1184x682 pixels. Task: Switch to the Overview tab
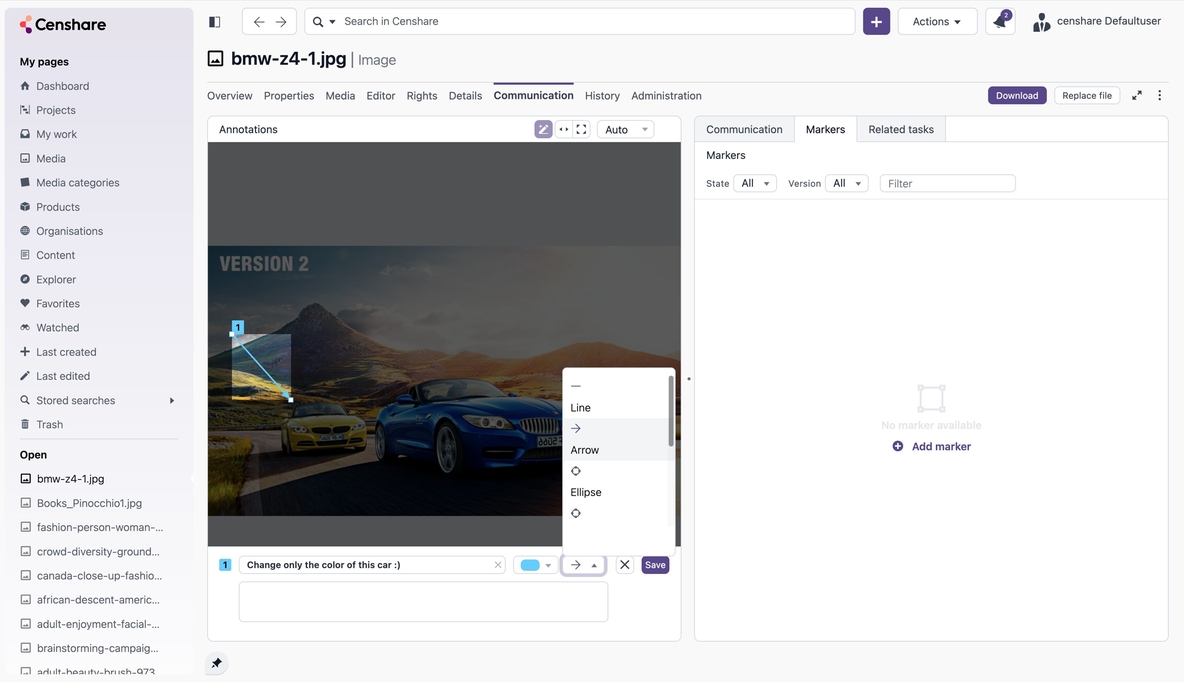(x=230, y=96)
